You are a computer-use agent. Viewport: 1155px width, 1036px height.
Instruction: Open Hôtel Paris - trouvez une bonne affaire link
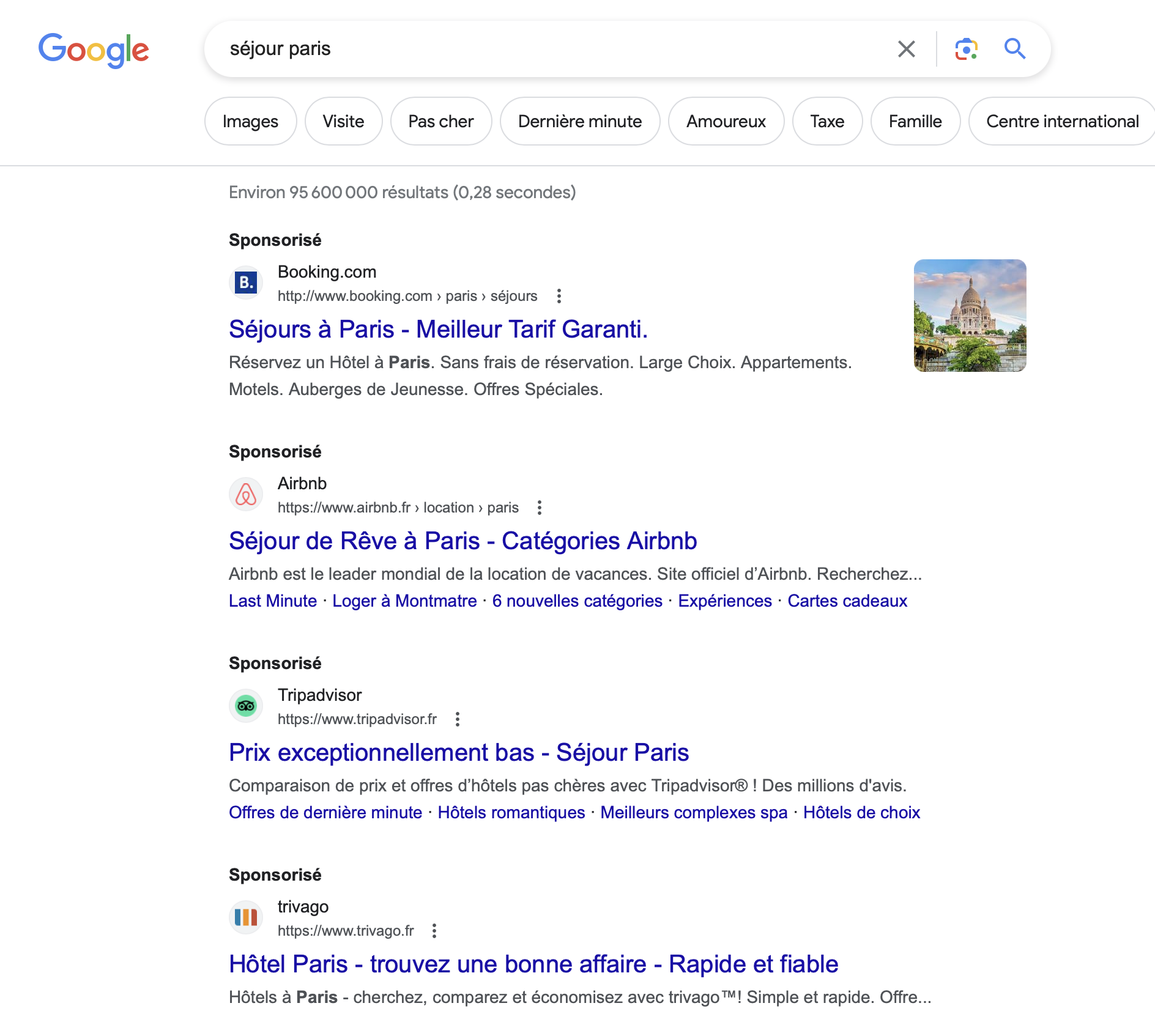[x=533, y=964]
